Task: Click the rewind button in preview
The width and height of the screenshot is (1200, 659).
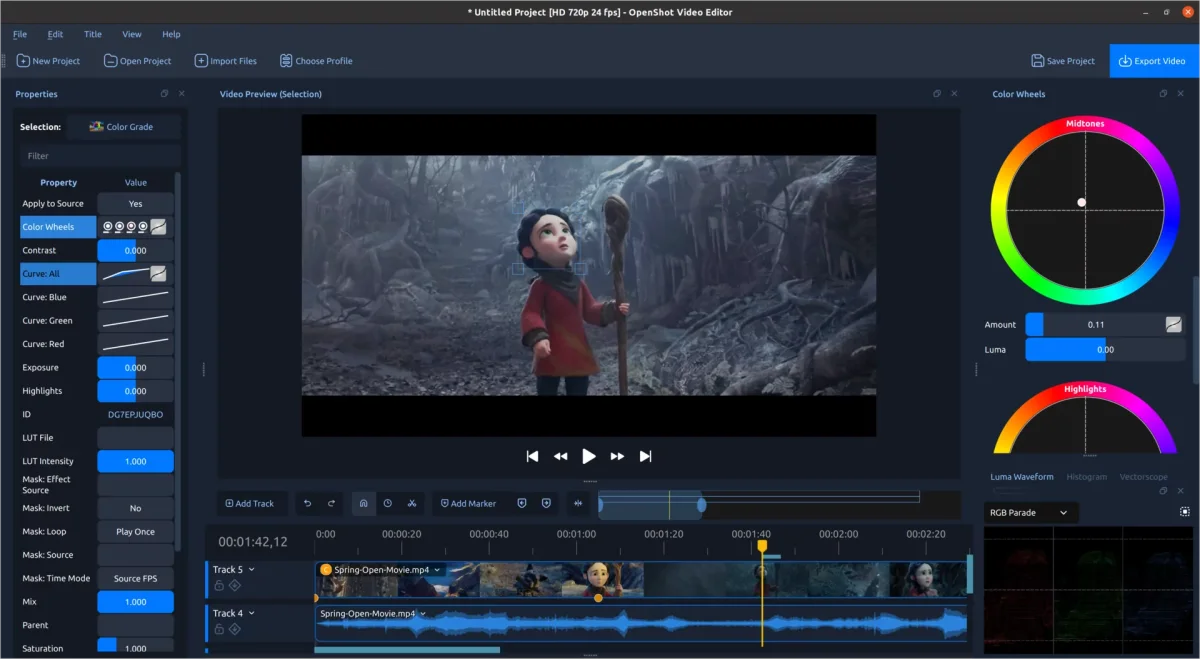Action: tap(560, 456)
